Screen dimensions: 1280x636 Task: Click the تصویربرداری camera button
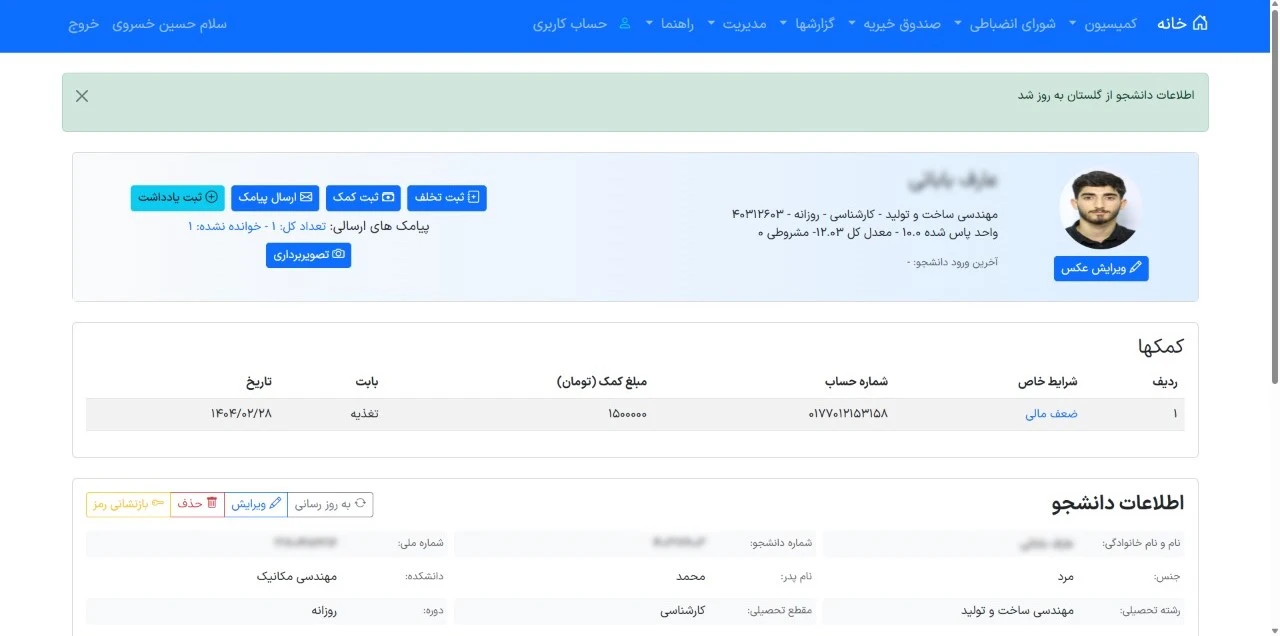coord(309,255)
